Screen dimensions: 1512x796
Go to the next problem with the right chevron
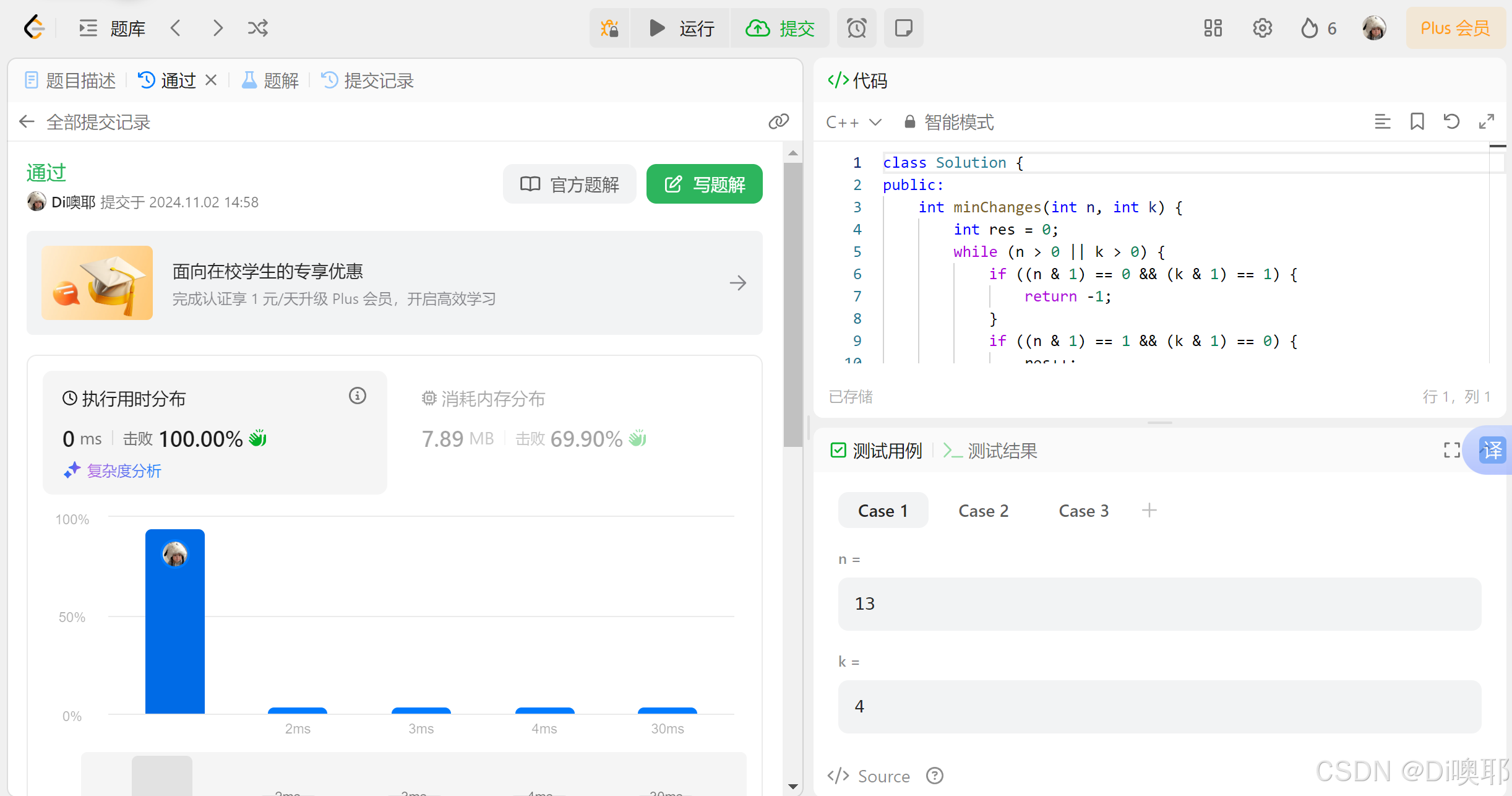pyautogui.click(x=217, y=28)
